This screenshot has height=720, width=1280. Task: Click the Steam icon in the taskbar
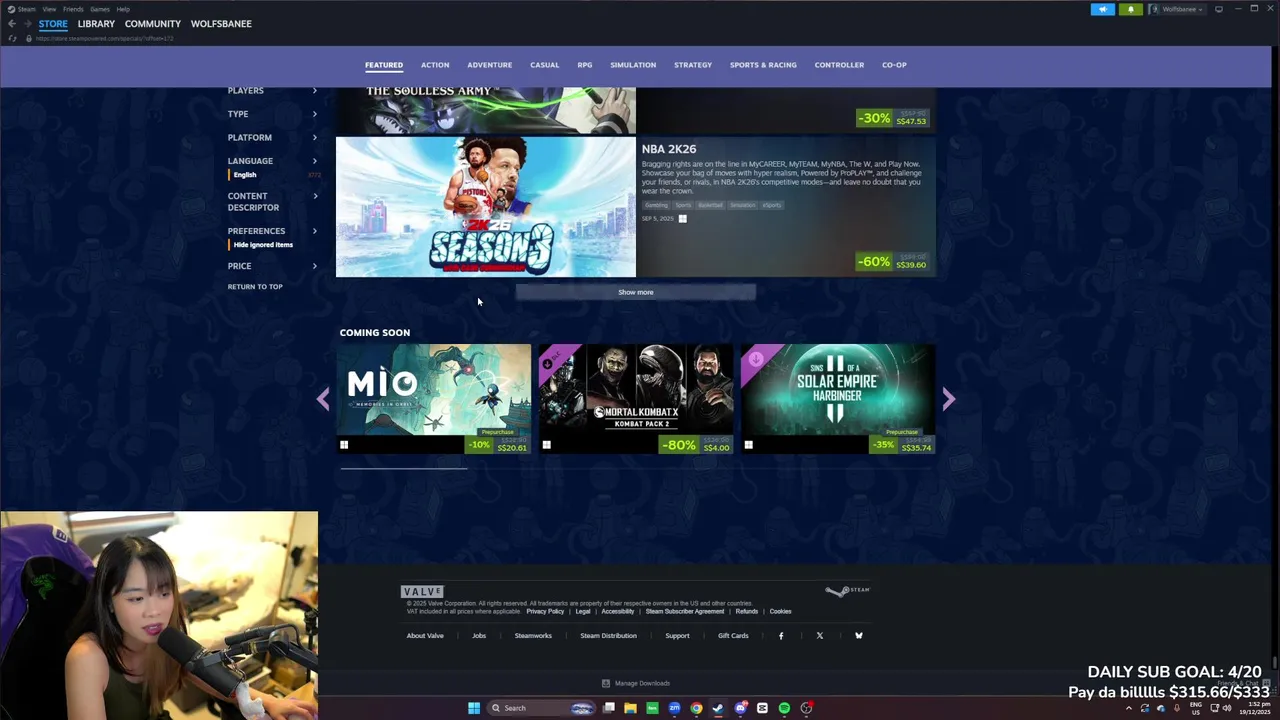click(x=718, y=708)
